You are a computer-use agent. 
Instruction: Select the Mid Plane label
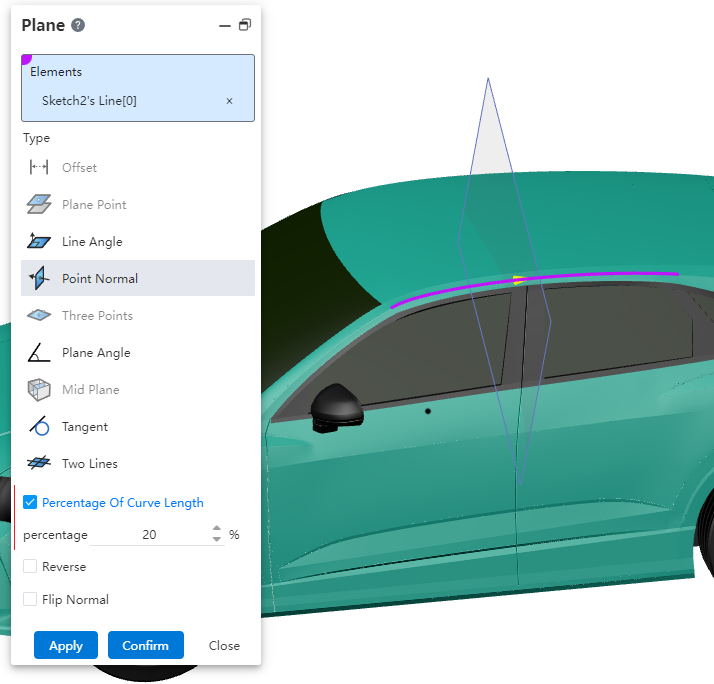[x=91, y=389]
